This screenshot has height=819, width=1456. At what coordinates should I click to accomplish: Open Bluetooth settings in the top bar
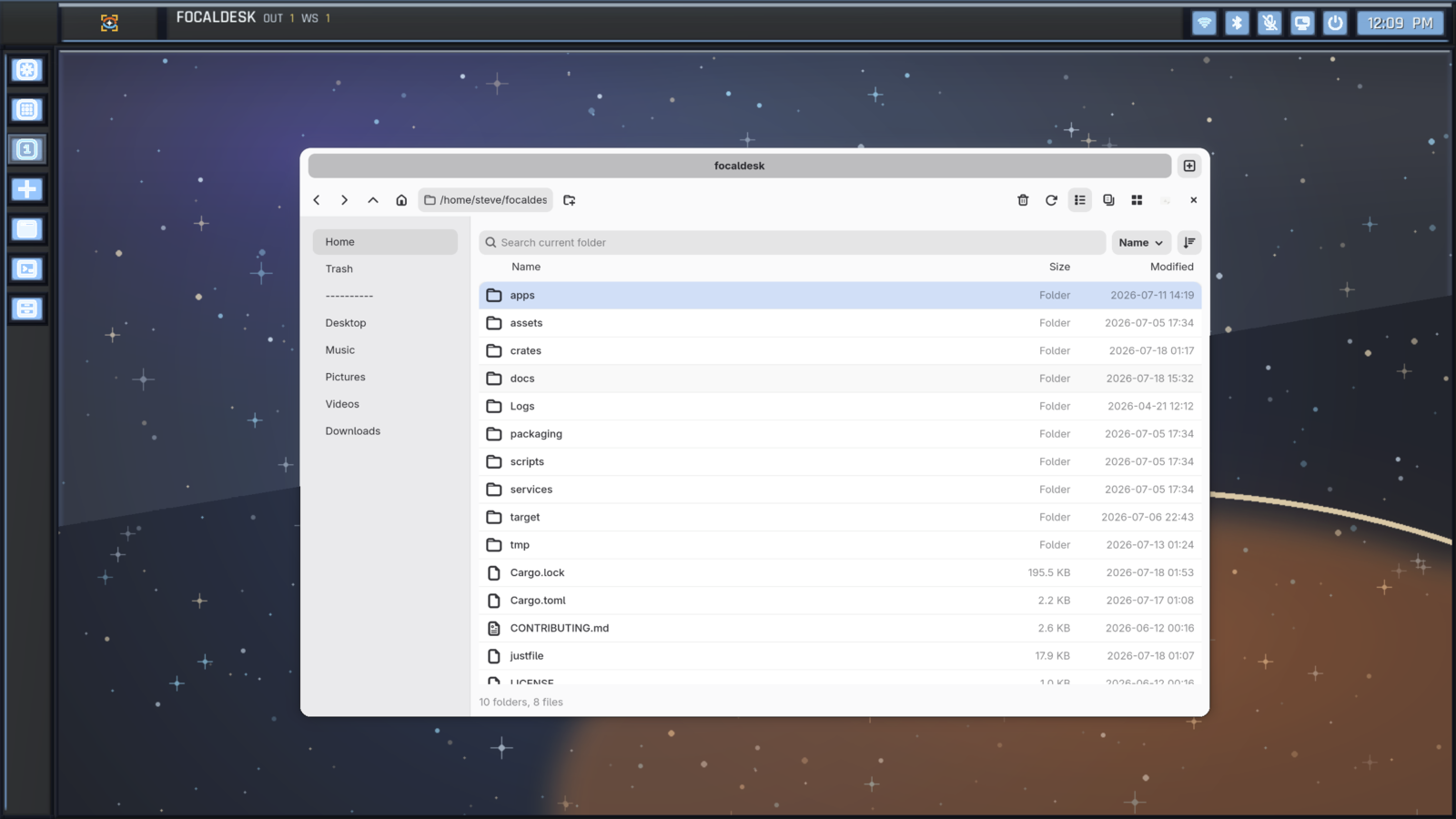(1237, 23)
